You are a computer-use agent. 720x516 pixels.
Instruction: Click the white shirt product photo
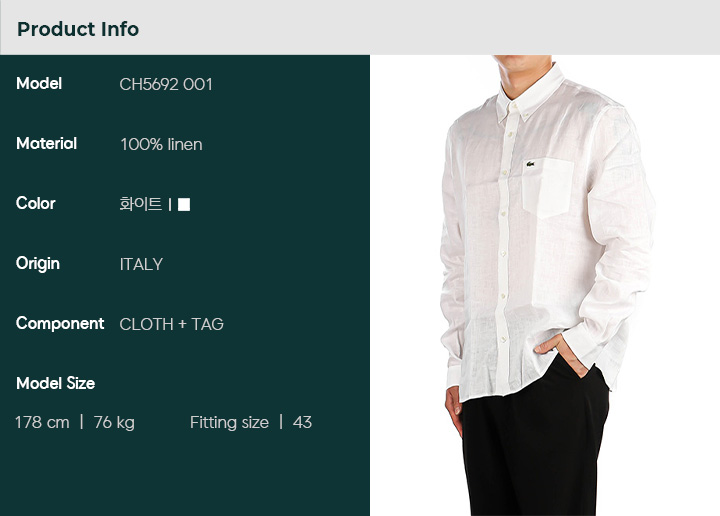[545, 285]
